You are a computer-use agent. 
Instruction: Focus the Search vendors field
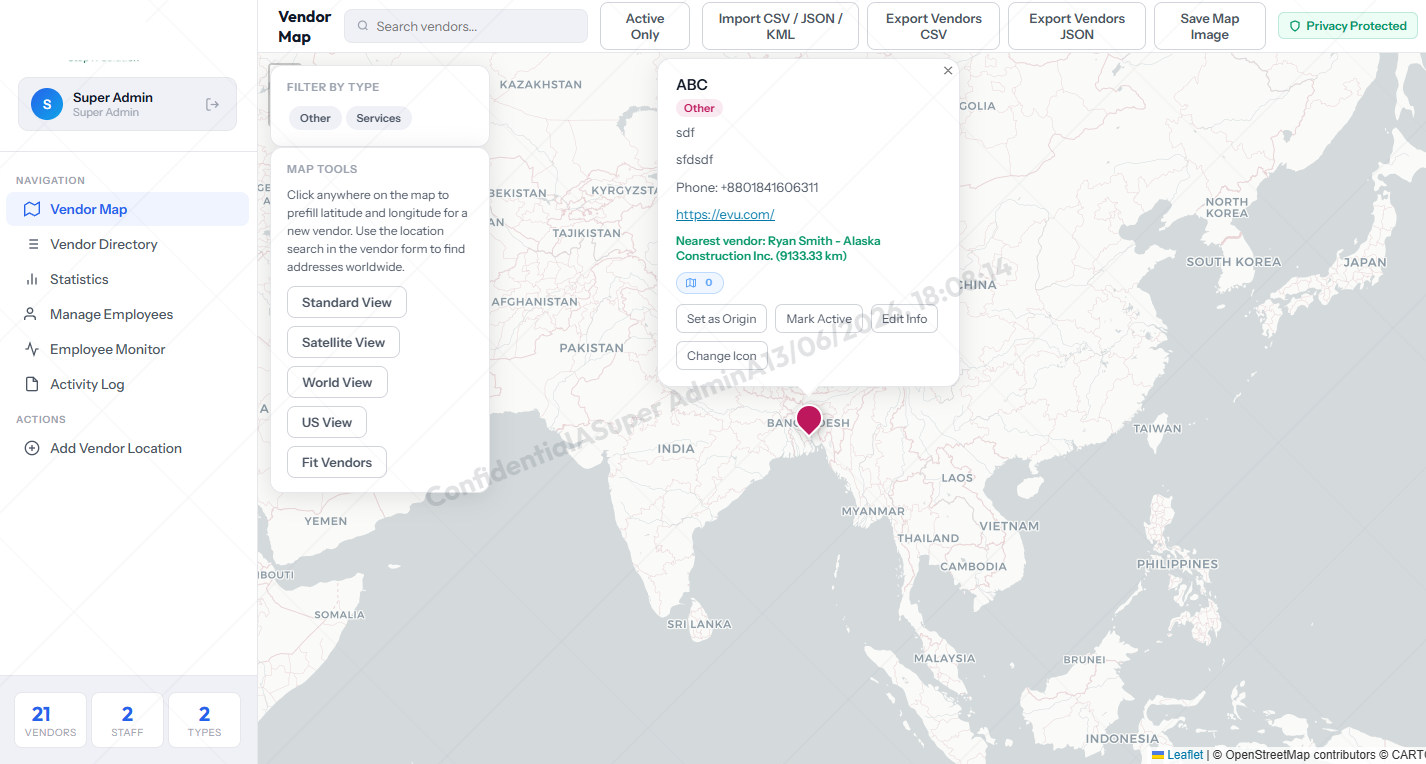click(466, 26)
